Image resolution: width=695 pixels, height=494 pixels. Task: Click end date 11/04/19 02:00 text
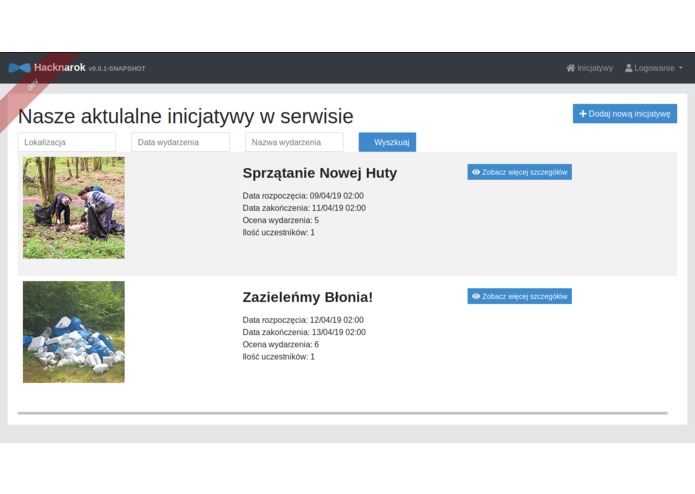pyautogui.click(x=304, y=208)
